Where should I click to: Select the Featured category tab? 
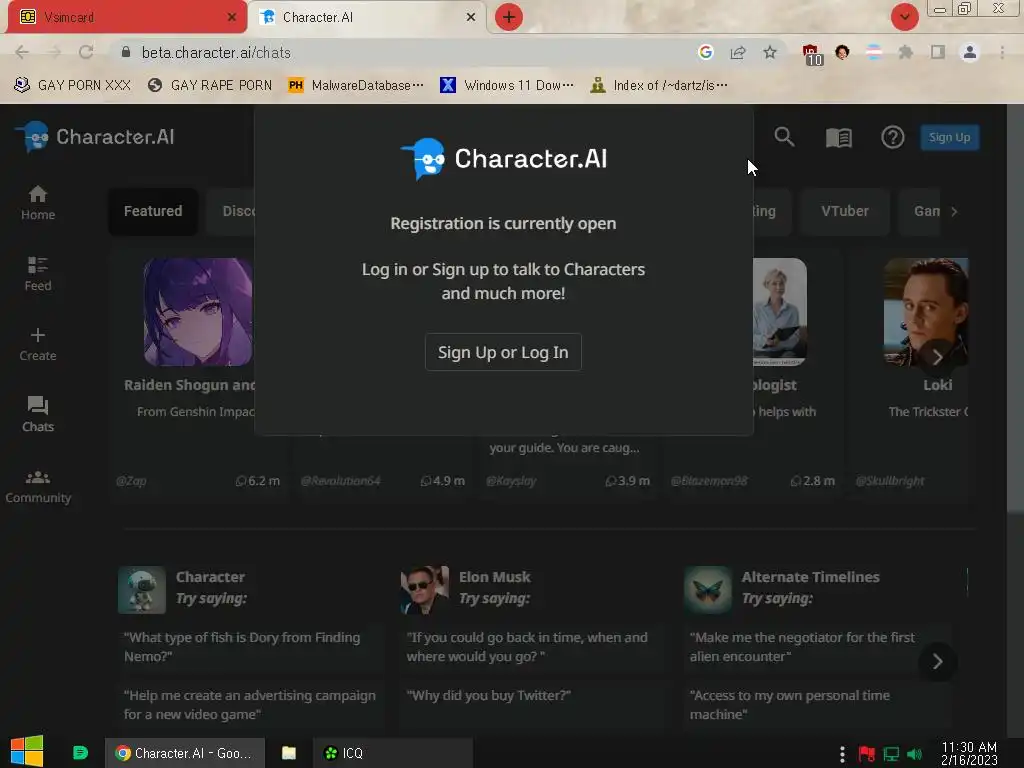153,211
